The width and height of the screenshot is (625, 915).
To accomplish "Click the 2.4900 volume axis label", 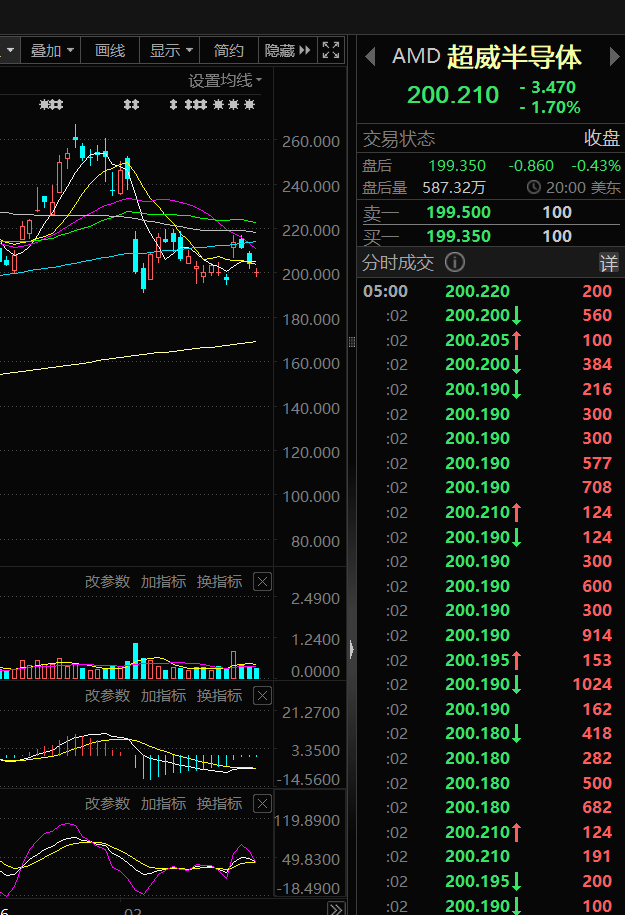I will pyautogui.click(x=315, y=599).
